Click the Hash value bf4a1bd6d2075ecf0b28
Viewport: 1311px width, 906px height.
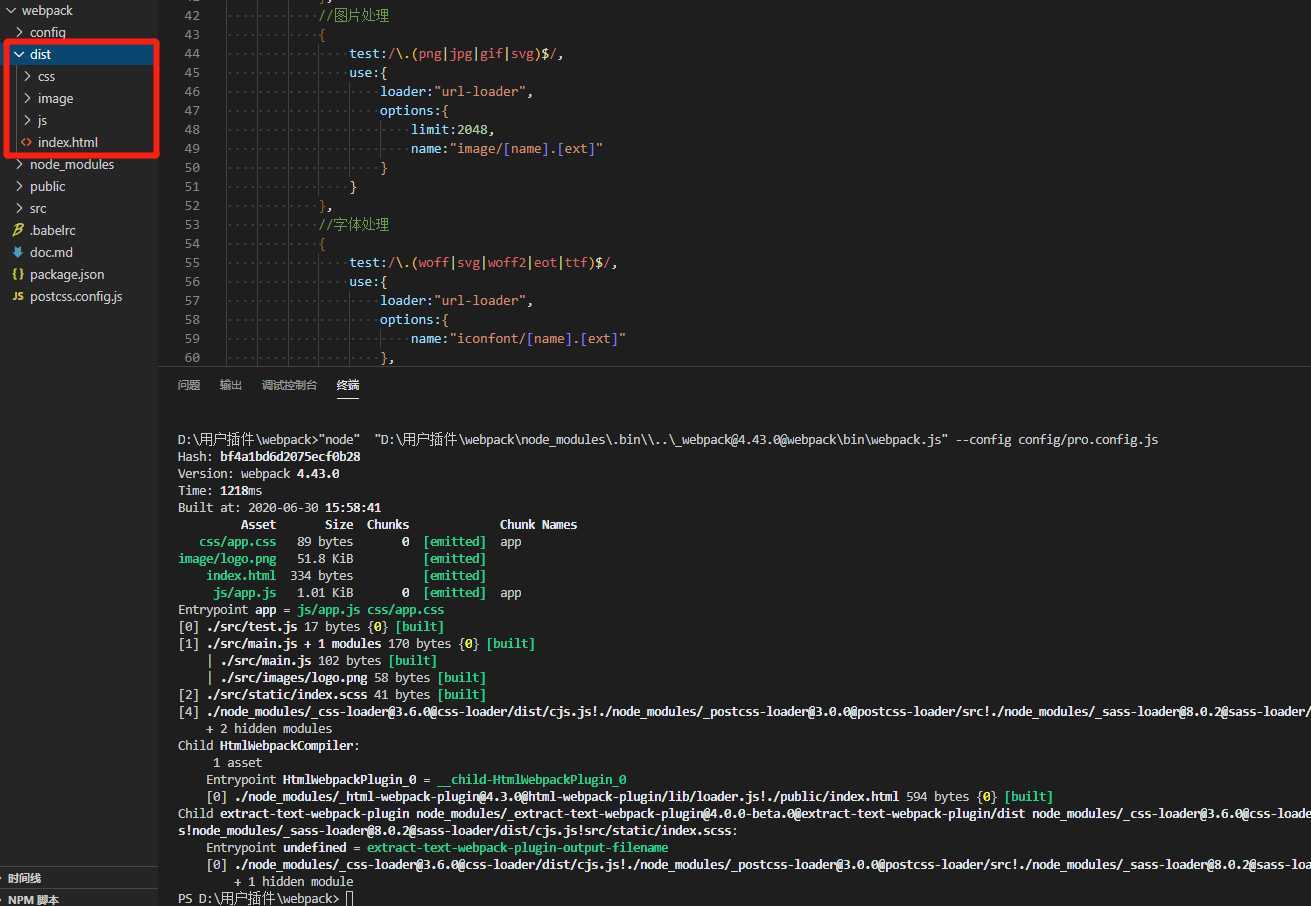click(290, 457)
